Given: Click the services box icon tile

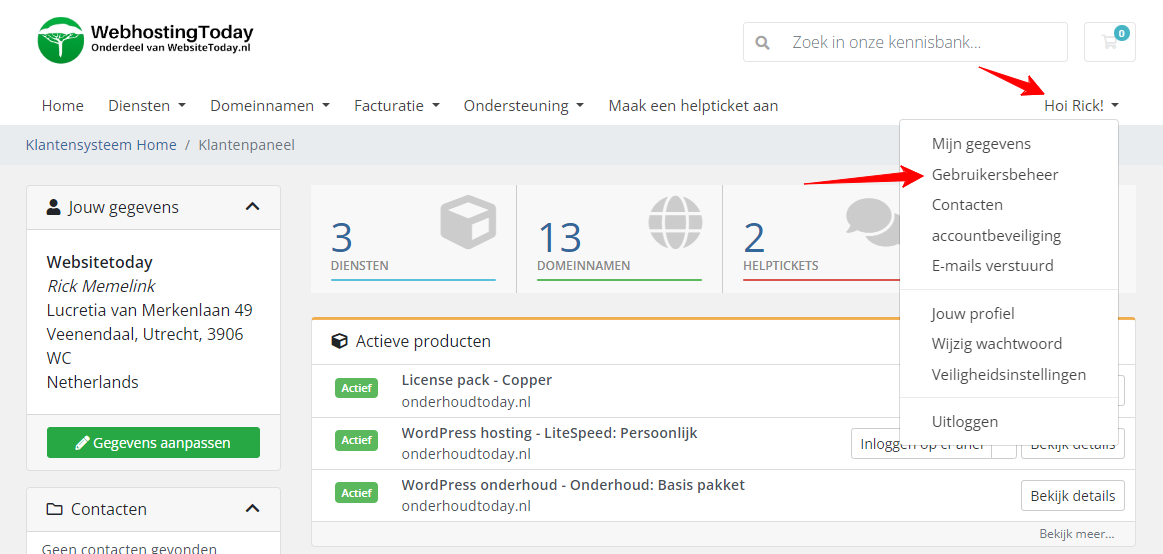Looking at the screenshot, I should point(467,223).
